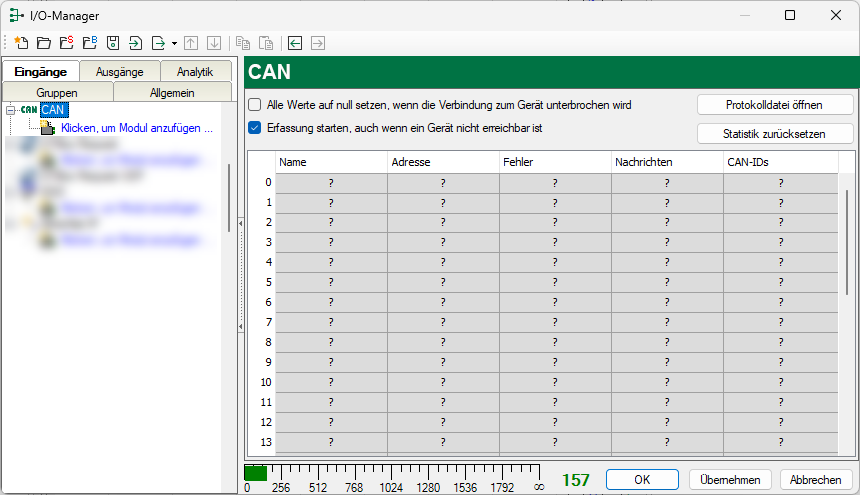Image resolution: width=860 pixels, height=495 pixels.
Task: Click the Fehler column header
Action: coord(555,162)
